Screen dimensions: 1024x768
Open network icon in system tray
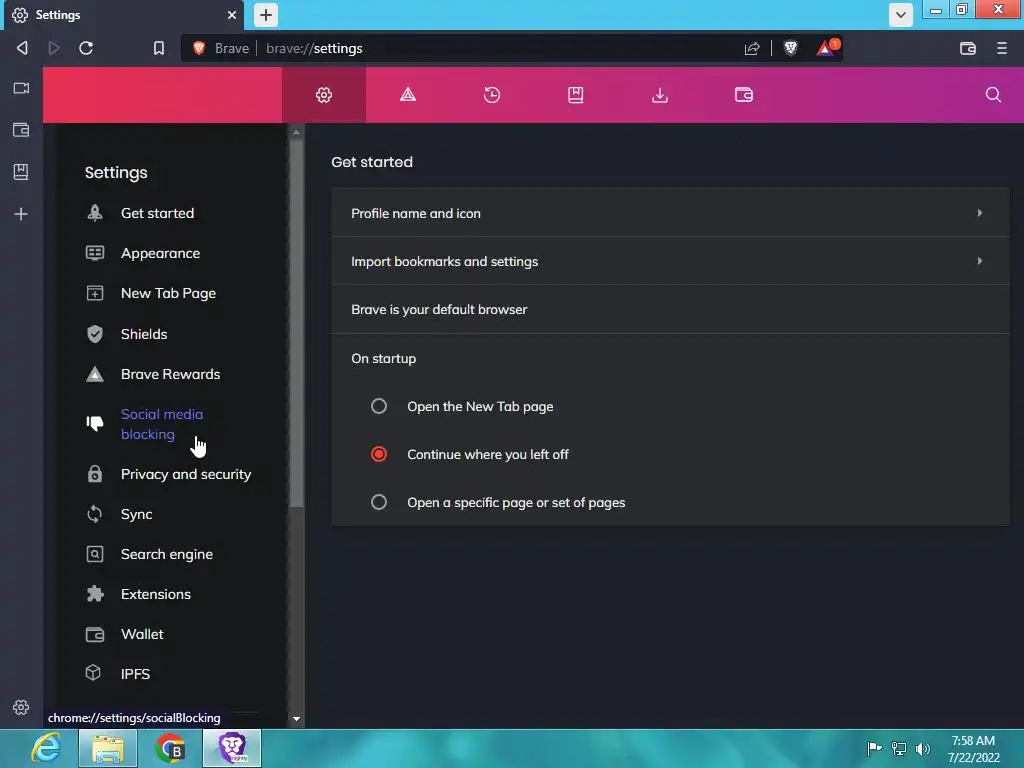point(899,748)
